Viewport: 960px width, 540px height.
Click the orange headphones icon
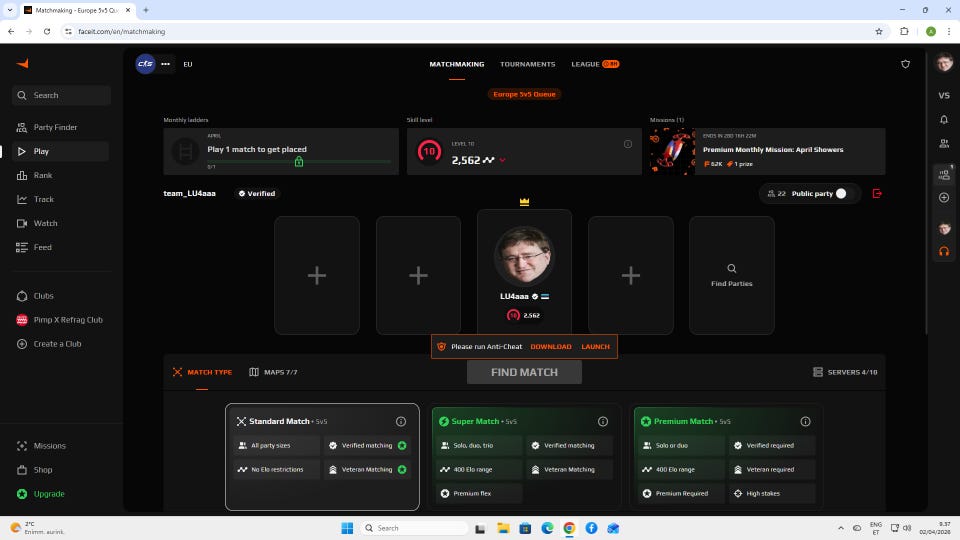pyautogui.click(x=944, y=252)
